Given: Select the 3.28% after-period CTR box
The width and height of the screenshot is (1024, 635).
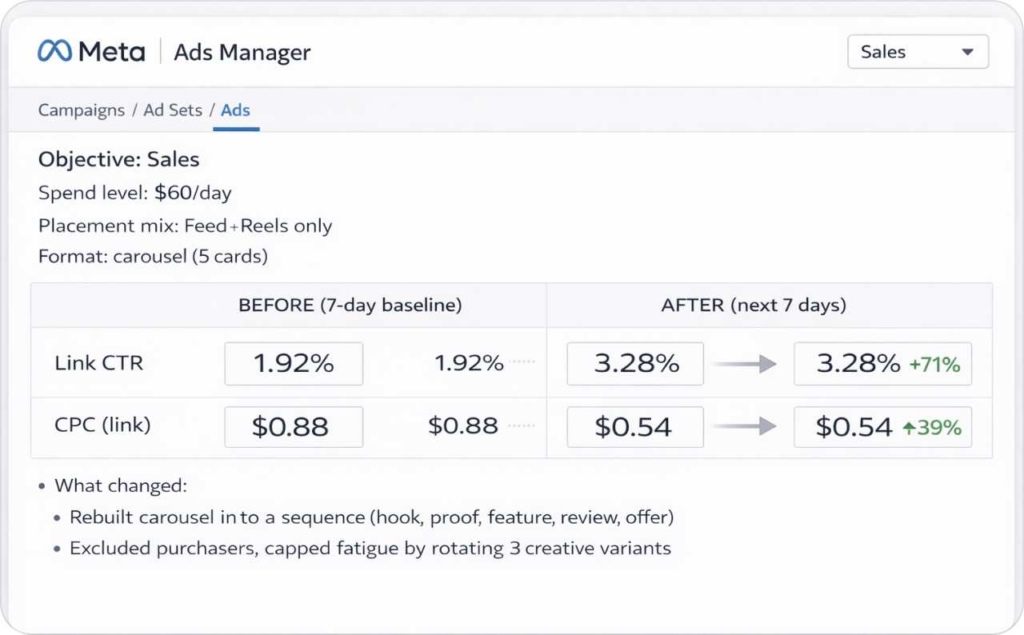Looking at the screenshot, I should [x=634, y=363].
